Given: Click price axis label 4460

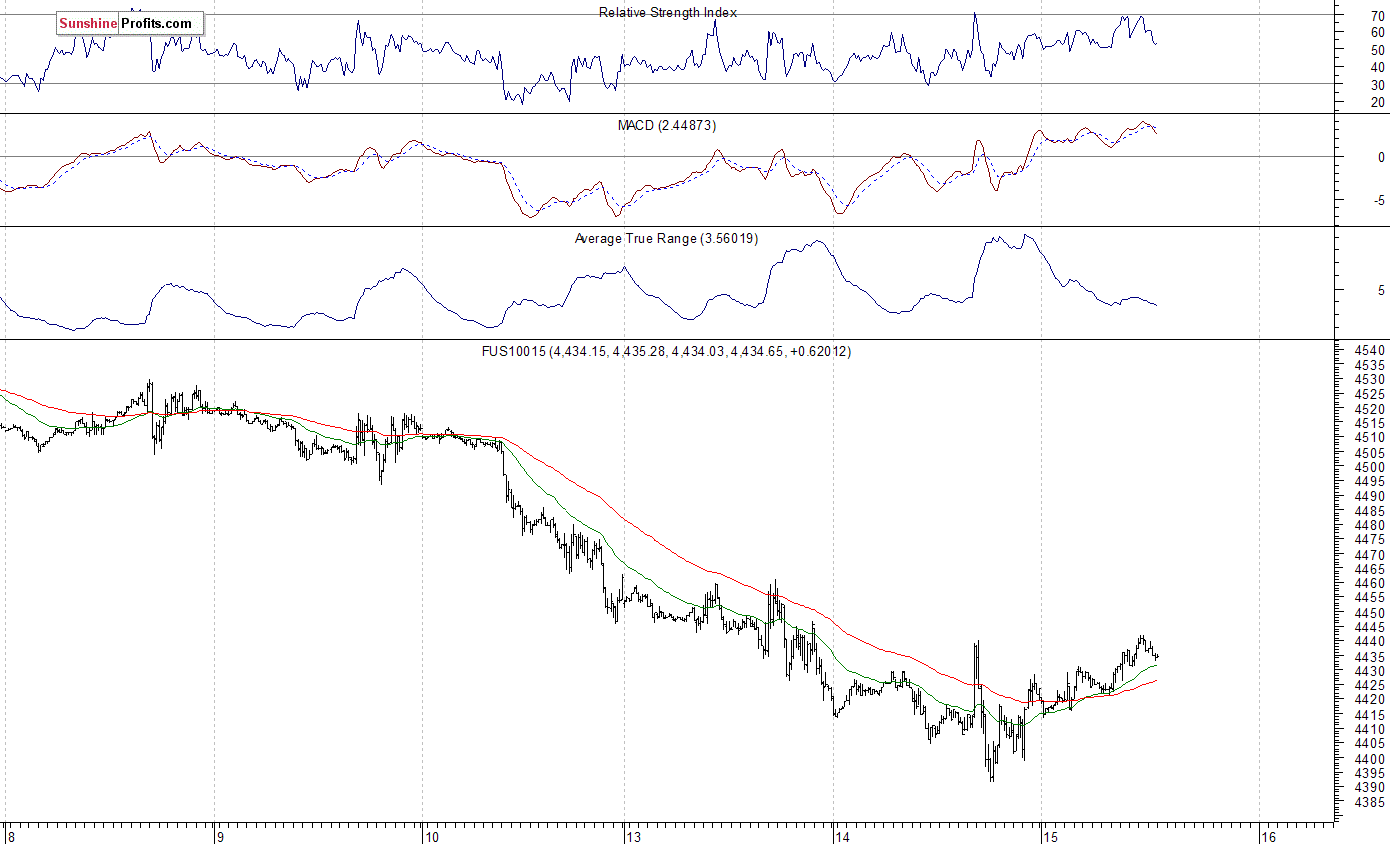Looking at the screenshot, I should pos(1370,583).
